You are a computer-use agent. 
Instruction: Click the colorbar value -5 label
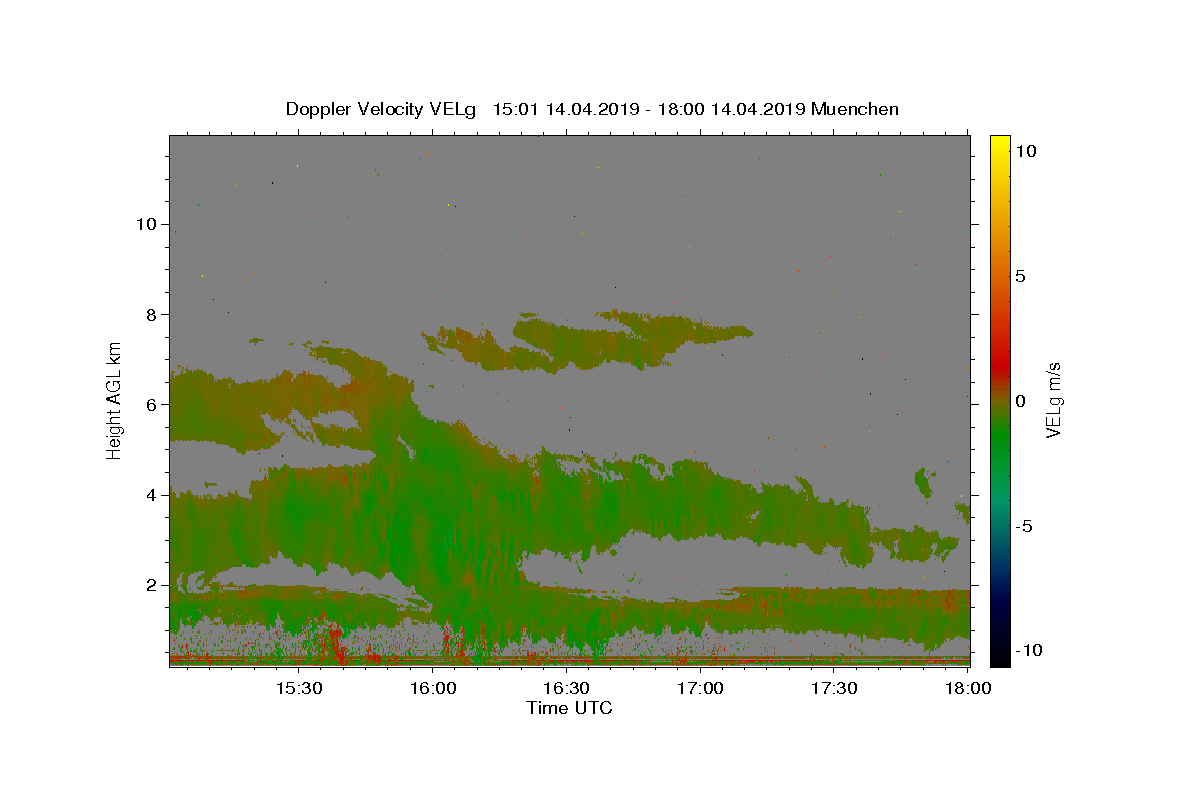tap(1023, 526)
